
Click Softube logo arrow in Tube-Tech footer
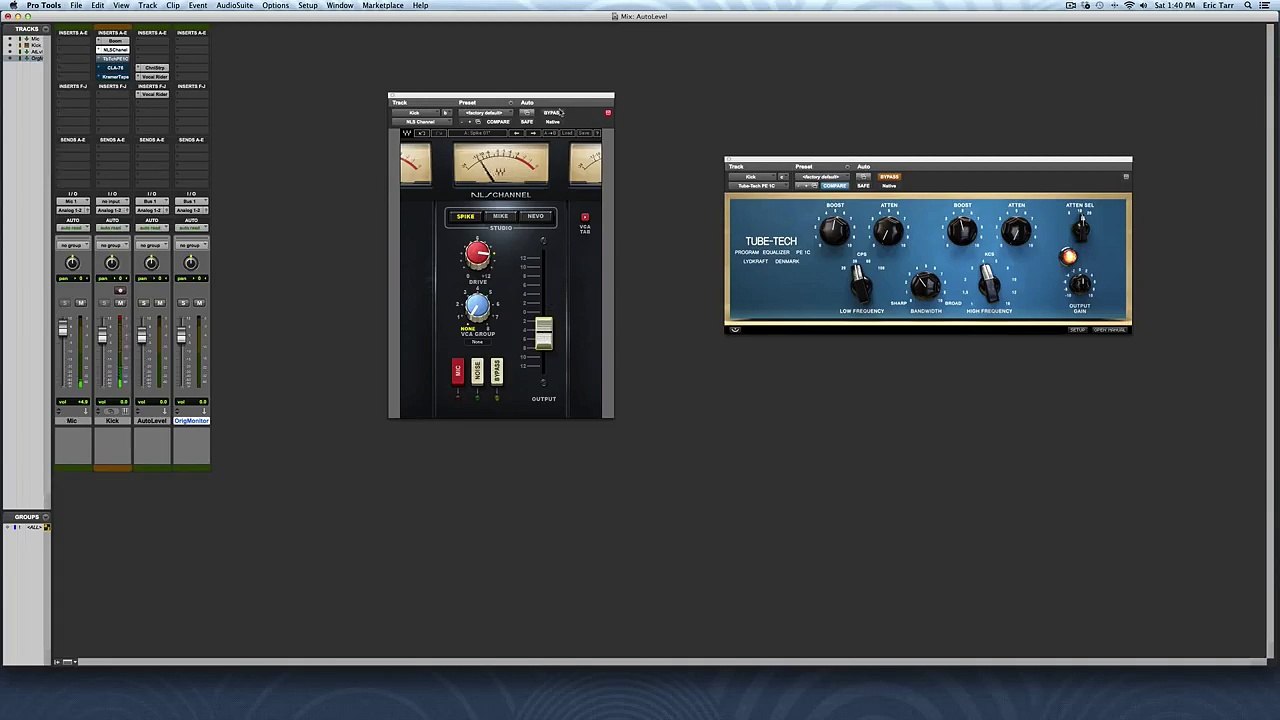tap(735, 329)
